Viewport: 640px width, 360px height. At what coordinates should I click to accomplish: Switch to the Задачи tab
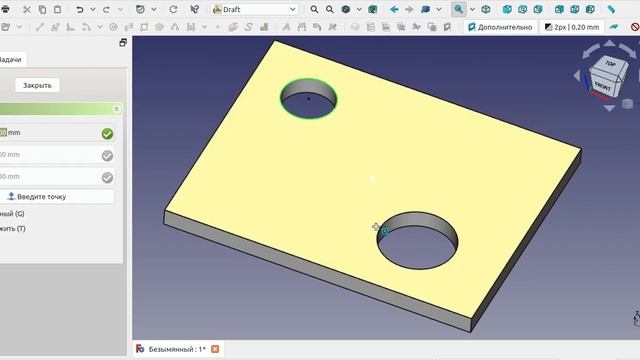pos(11,60)
